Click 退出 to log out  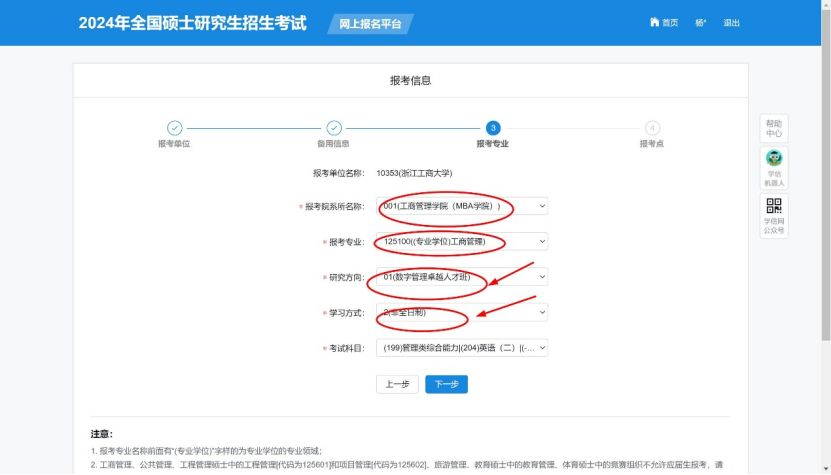tap(731, 23)
